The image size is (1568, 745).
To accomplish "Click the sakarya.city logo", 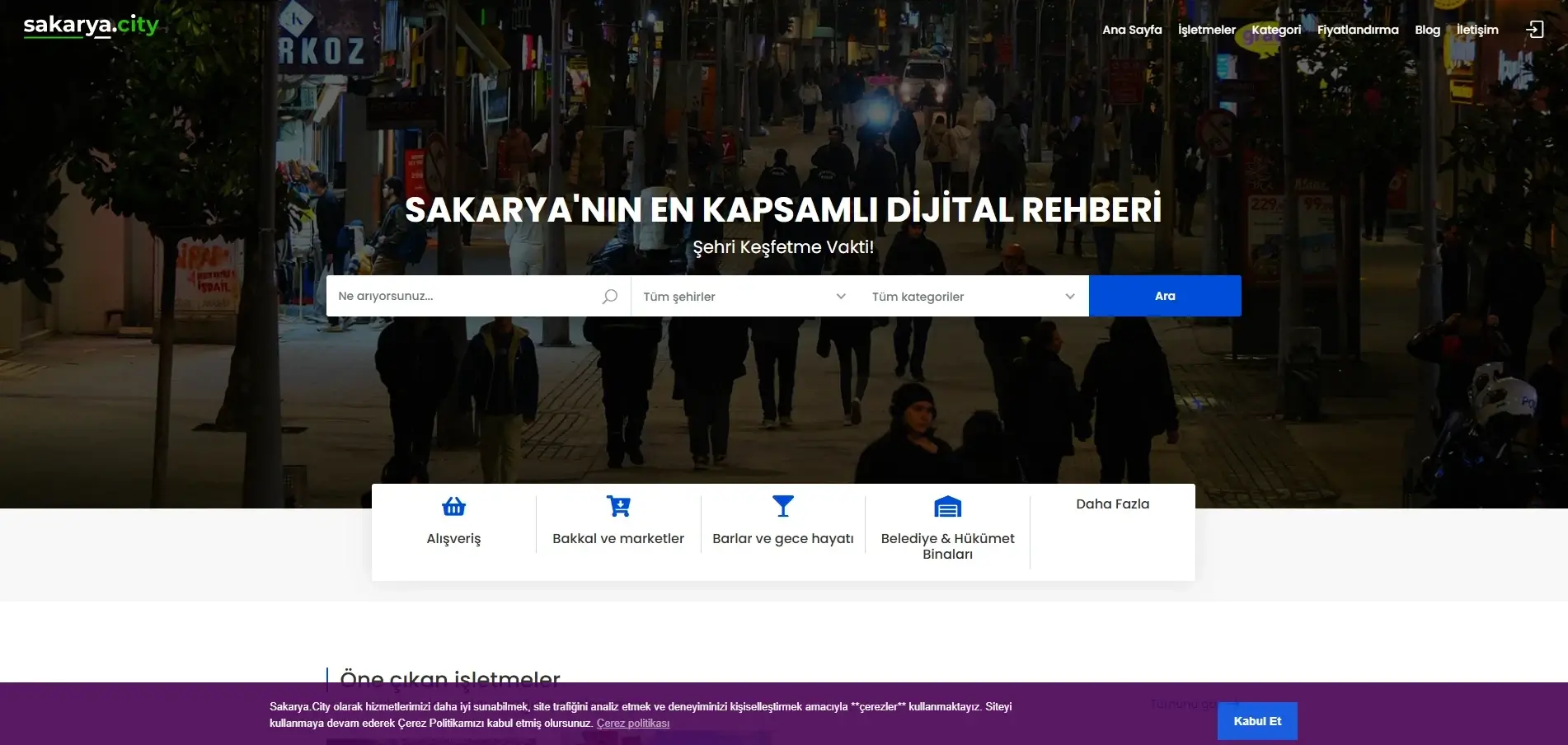I will [x=91, y=26].
